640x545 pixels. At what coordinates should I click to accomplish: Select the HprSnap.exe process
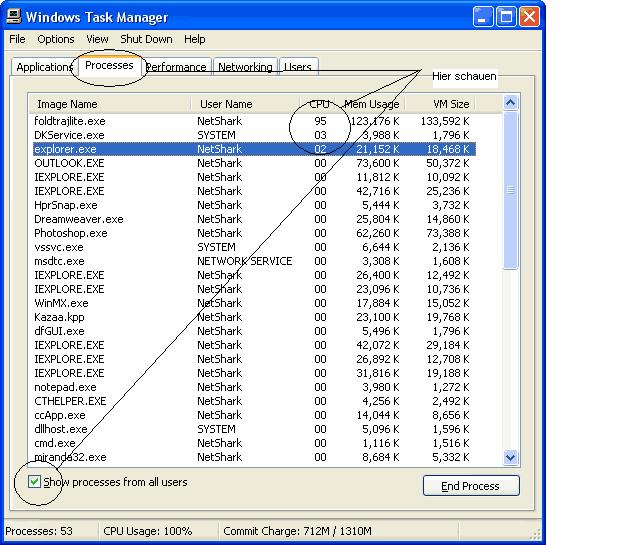tap(254, 205)
